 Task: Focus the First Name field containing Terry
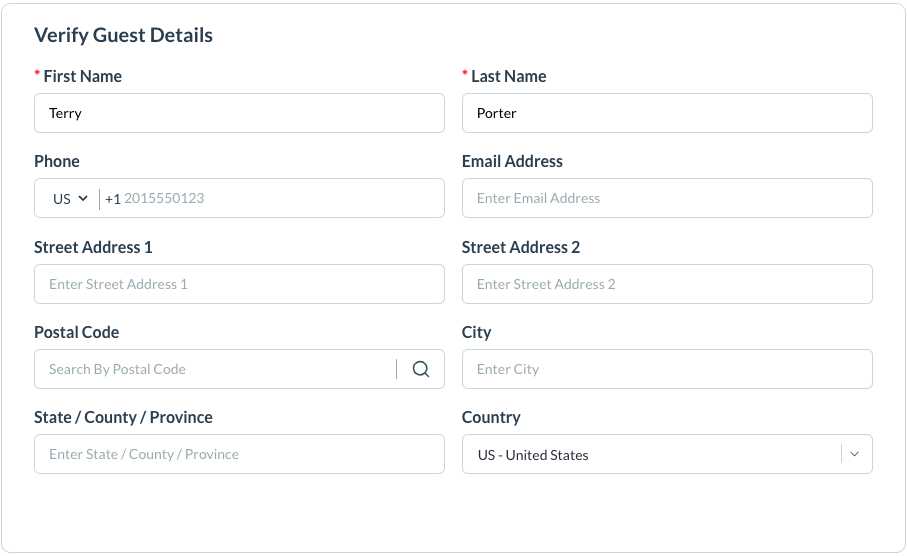[x=239, y=113]
